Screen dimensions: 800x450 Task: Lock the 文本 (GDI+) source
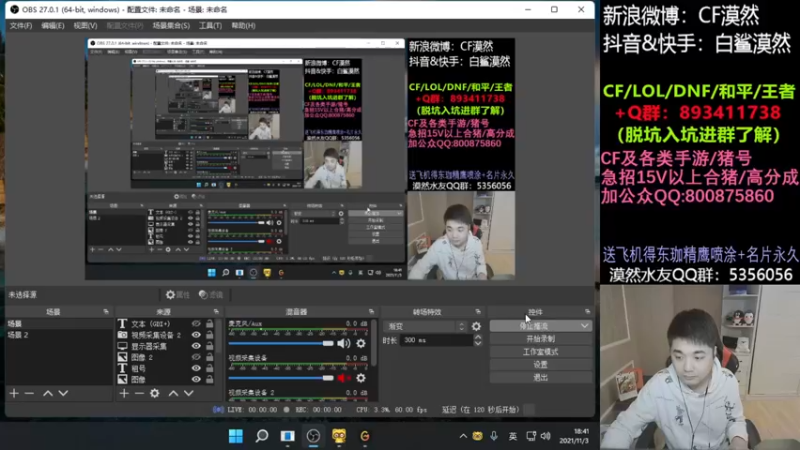[x=210, y=323]
